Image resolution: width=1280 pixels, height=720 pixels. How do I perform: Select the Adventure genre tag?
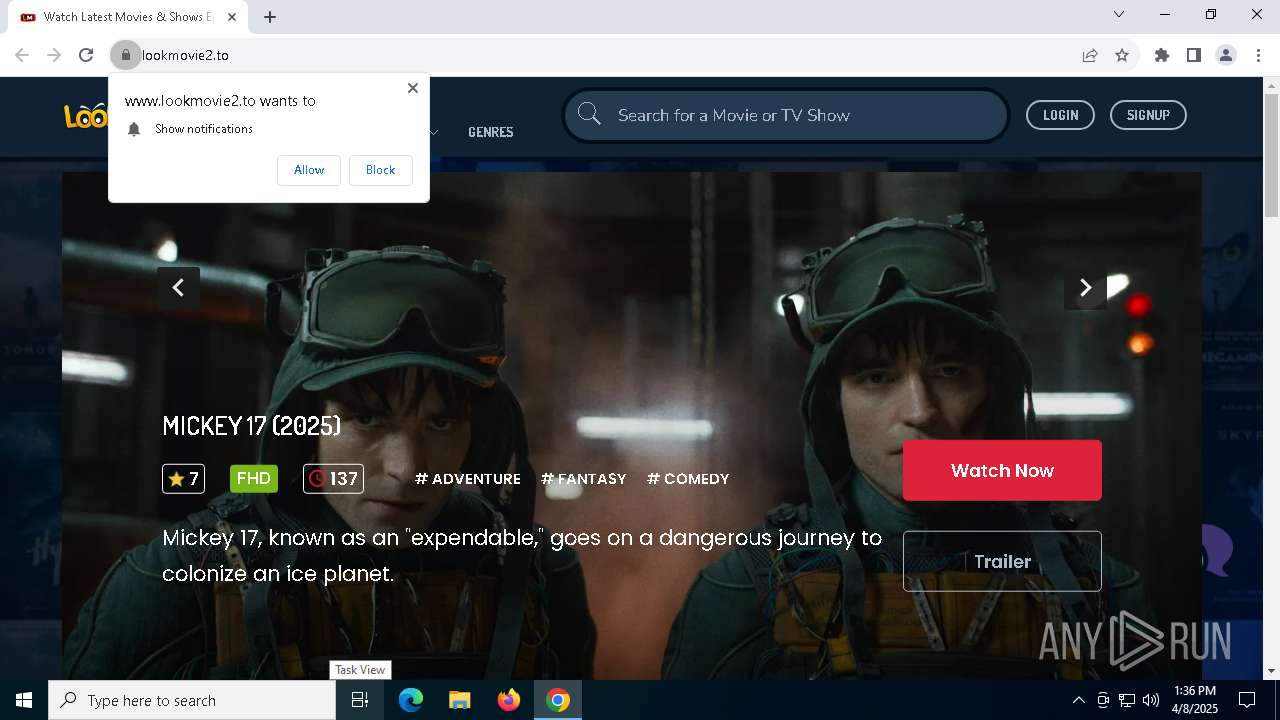[x=468, y=479]
